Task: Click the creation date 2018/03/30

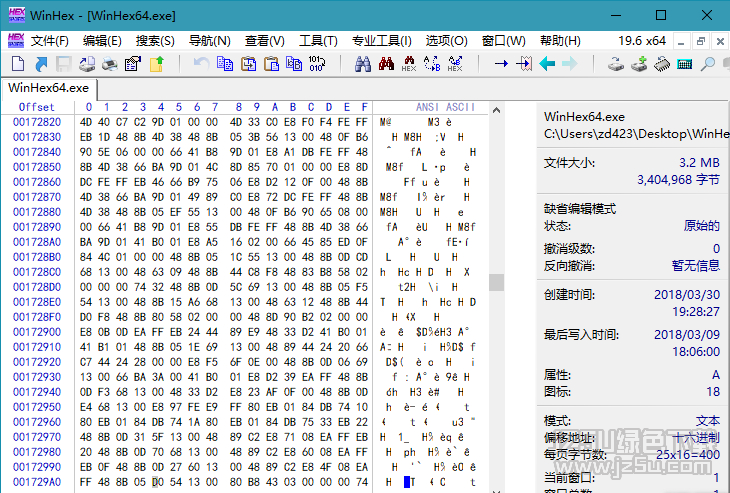Action: click(687, 295)
